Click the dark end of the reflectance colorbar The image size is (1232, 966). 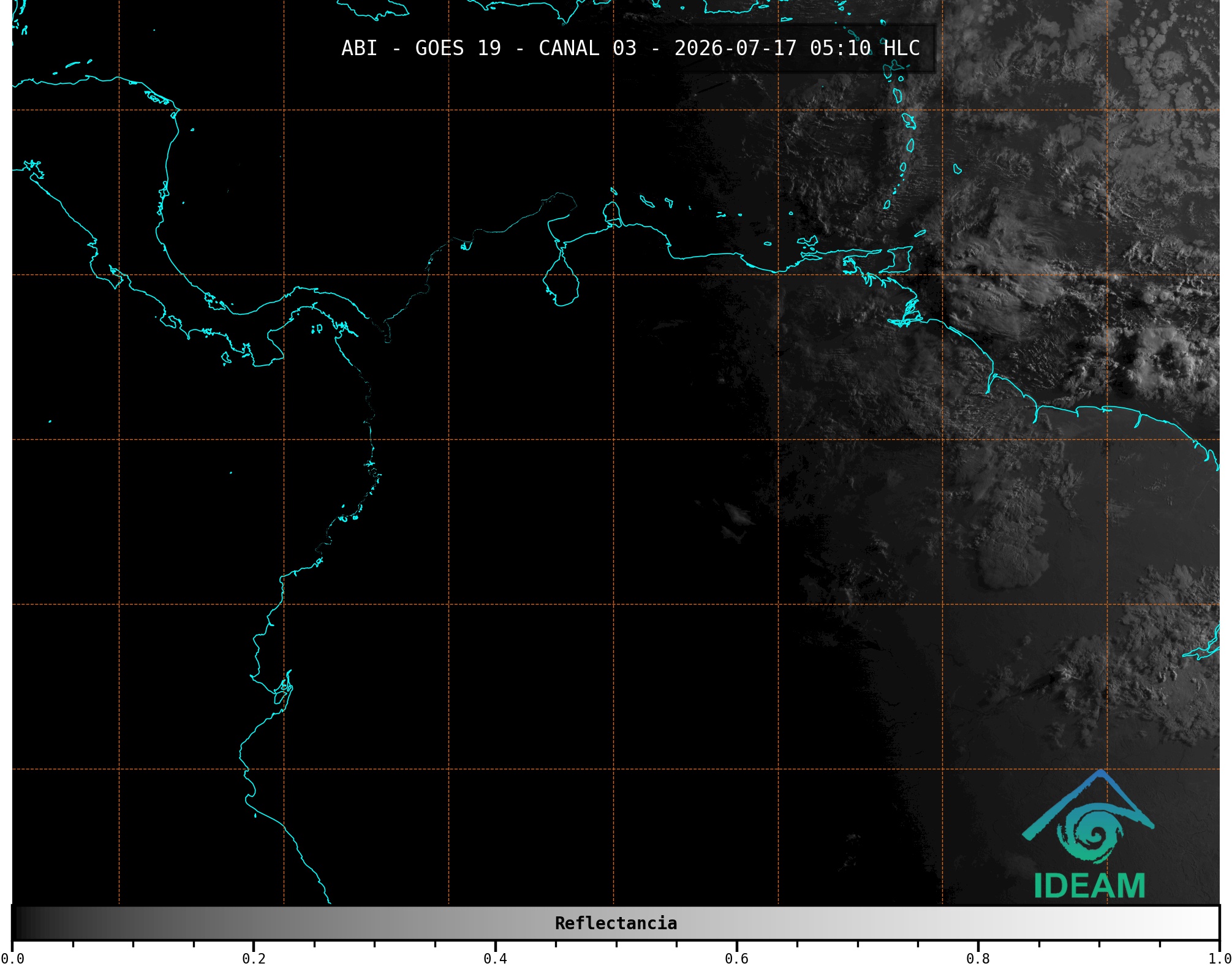coord(20,923)
